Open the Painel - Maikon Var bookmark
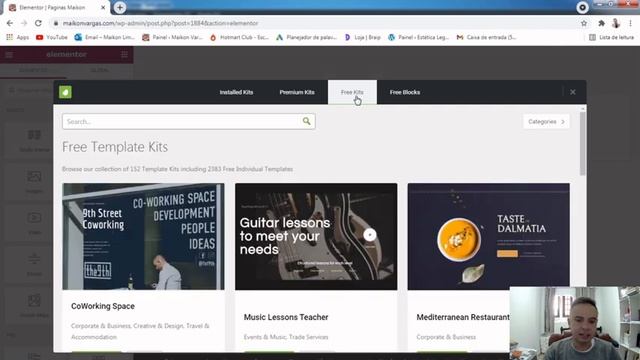 tap(172, 37)
